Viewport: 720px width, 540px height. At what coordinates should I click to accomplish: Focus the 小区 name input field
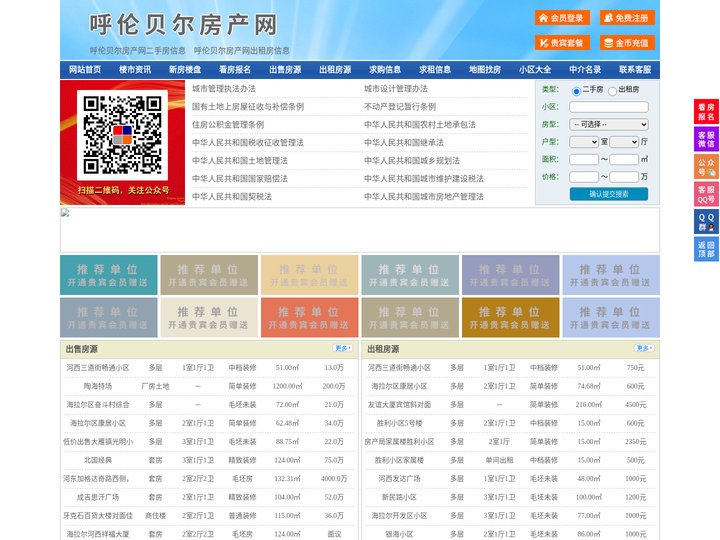(609, 107)
